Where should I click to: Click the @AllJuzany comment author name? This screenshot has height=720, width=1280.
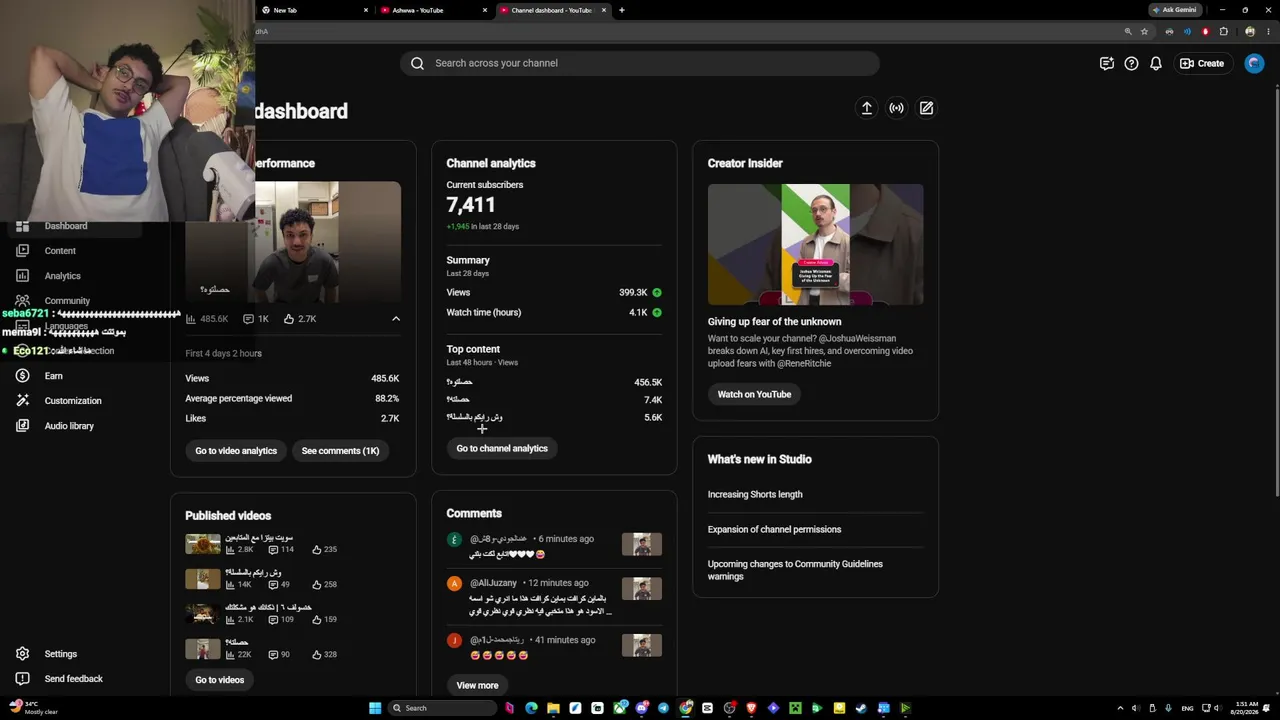pos(493,583)
